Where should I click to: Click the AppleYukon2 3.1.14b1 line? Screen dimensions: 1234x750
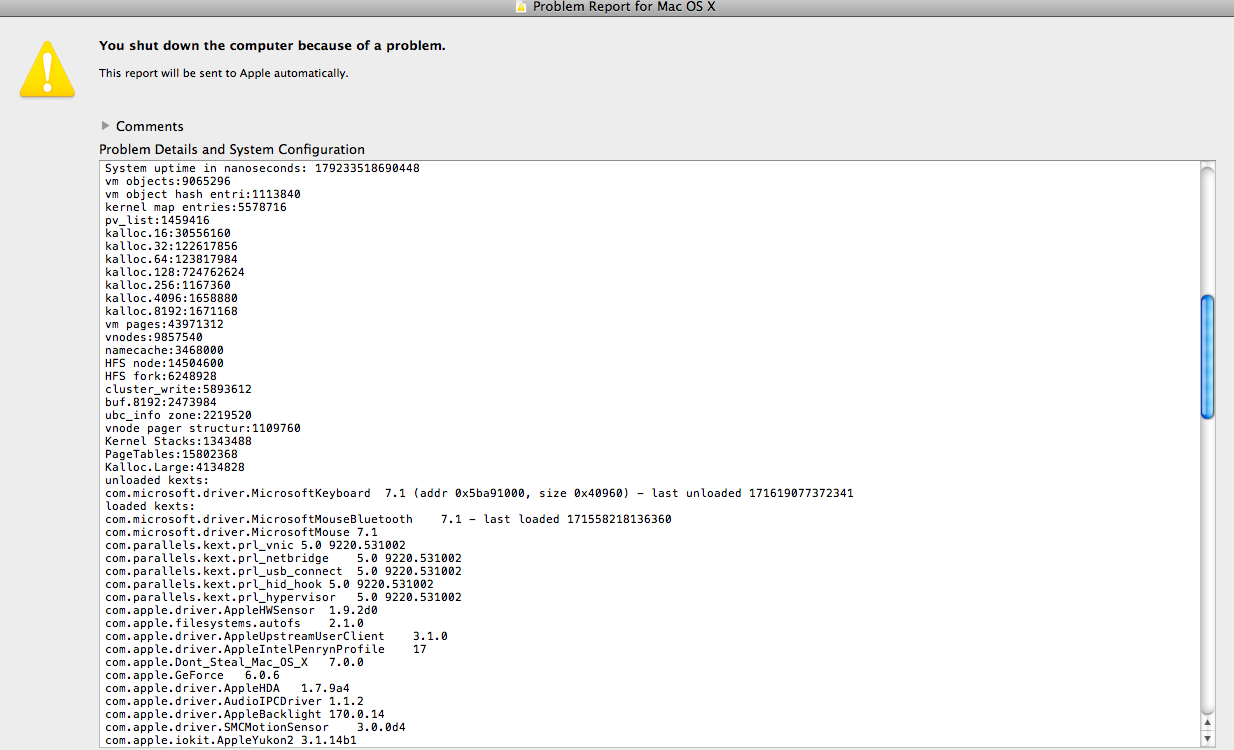coord(231,740)
